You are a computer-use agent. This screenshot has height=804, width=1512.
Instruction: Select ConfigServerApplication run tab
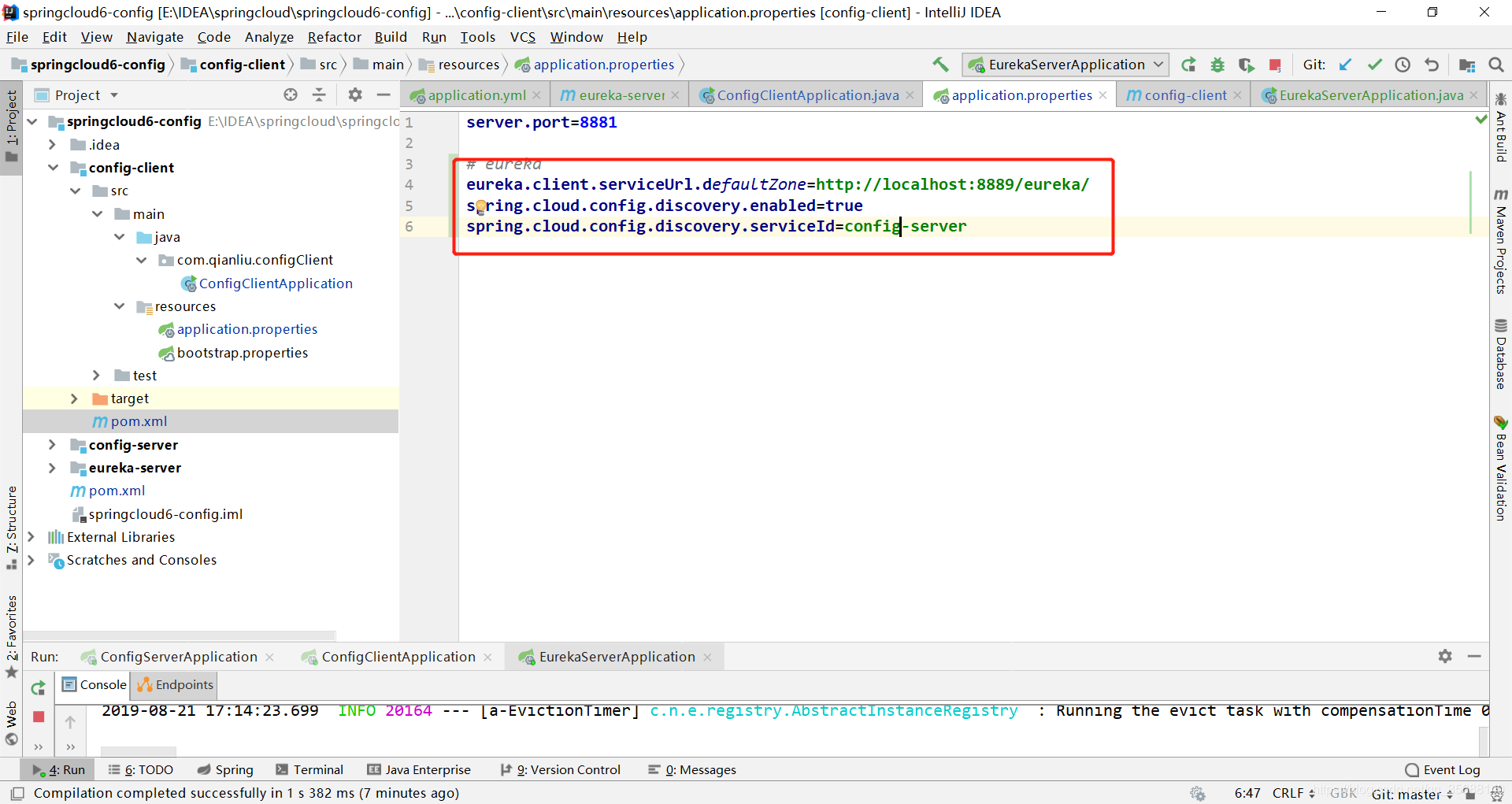tap(178, 657)
